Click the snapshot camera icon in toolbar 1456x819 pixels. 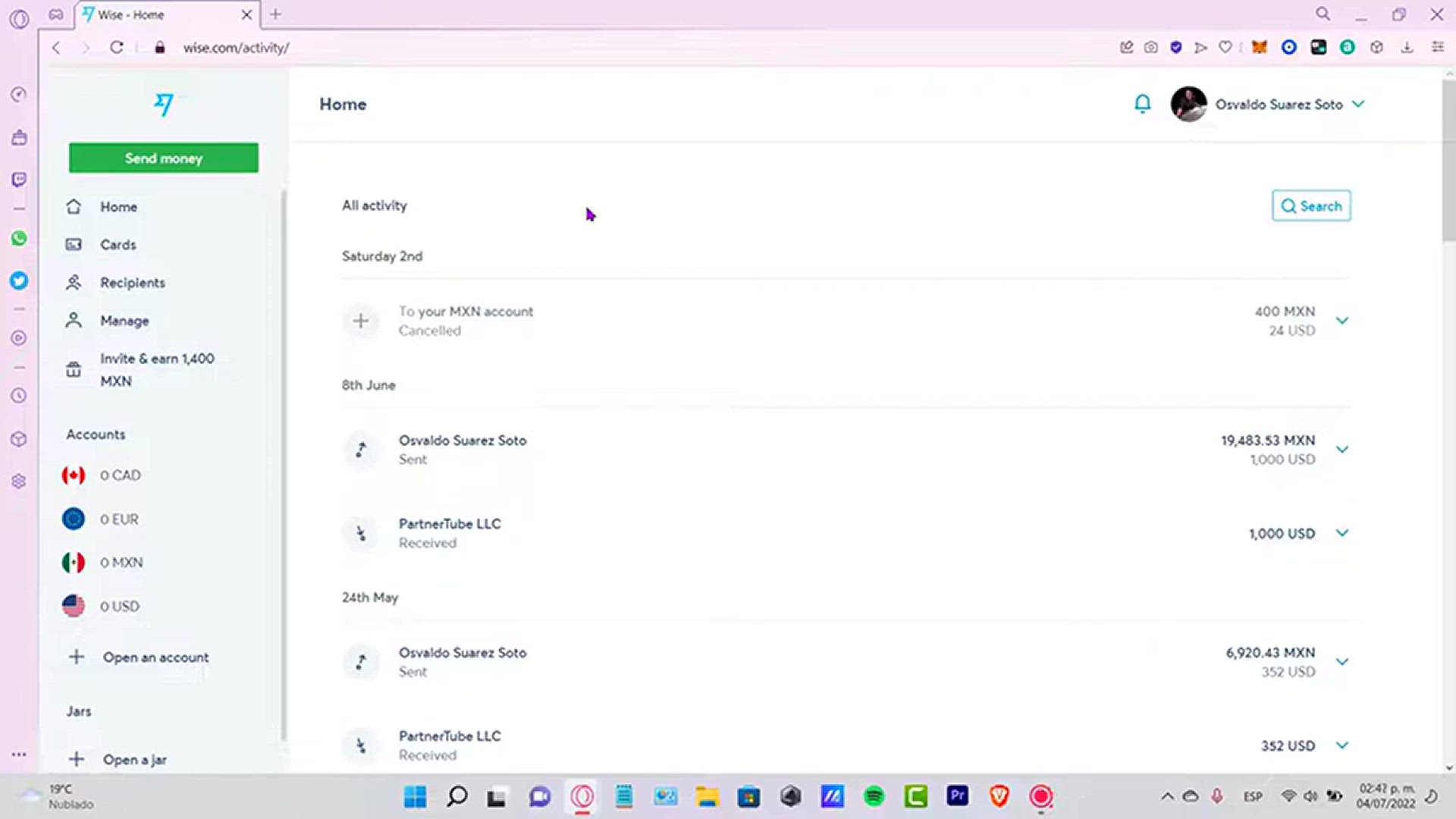coord(1151,47)
